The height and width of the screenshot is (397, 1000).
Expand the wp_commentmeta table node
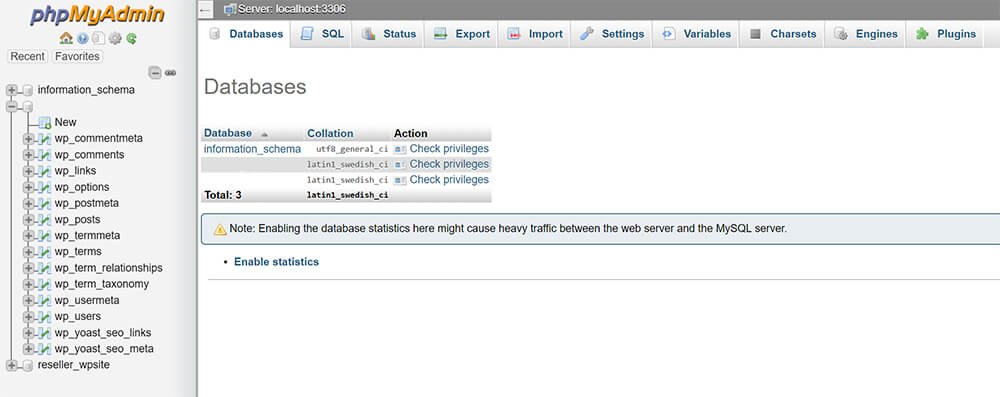click(x=28, y=139)
